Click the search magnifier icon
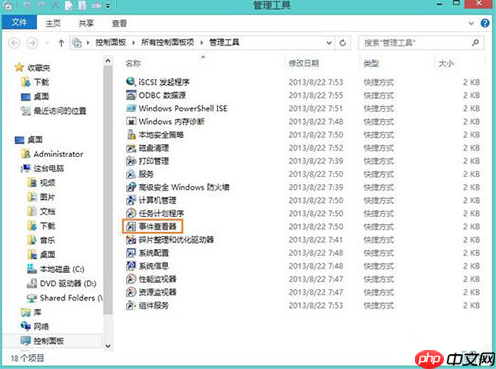This screenshot has height=369, width=496. click(x=475, y=42)
